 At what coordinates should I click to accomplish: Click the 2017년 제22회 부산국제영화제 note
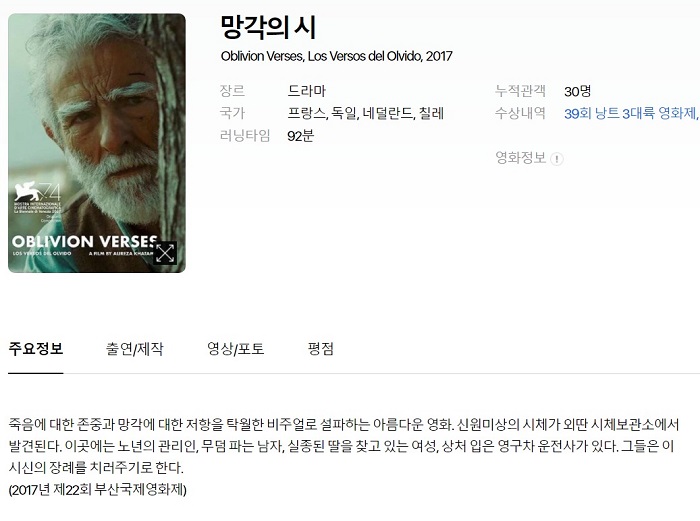click(x=97, y=490)
